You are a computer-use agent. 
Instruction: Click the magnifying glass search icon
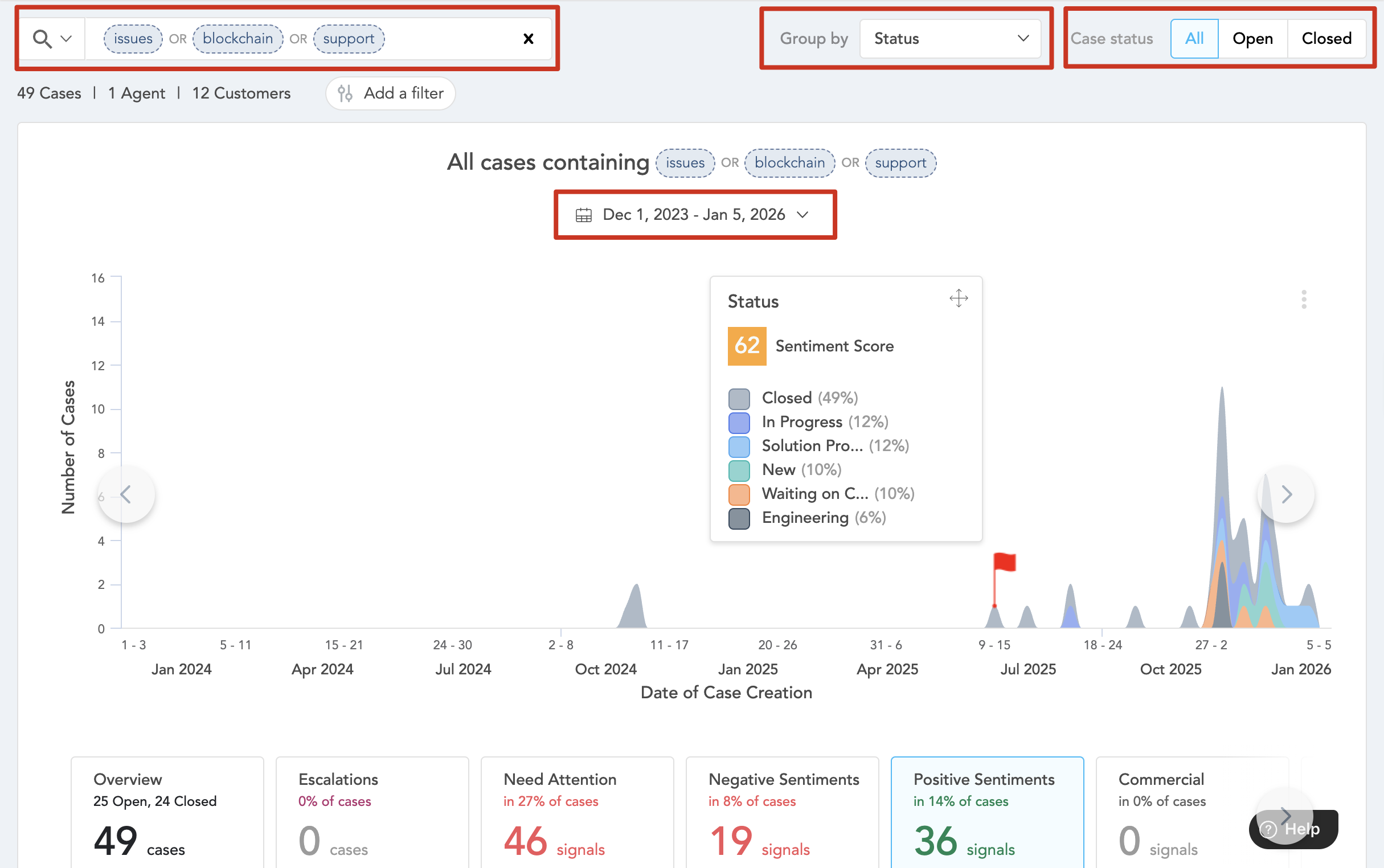(x=42, y=39)
